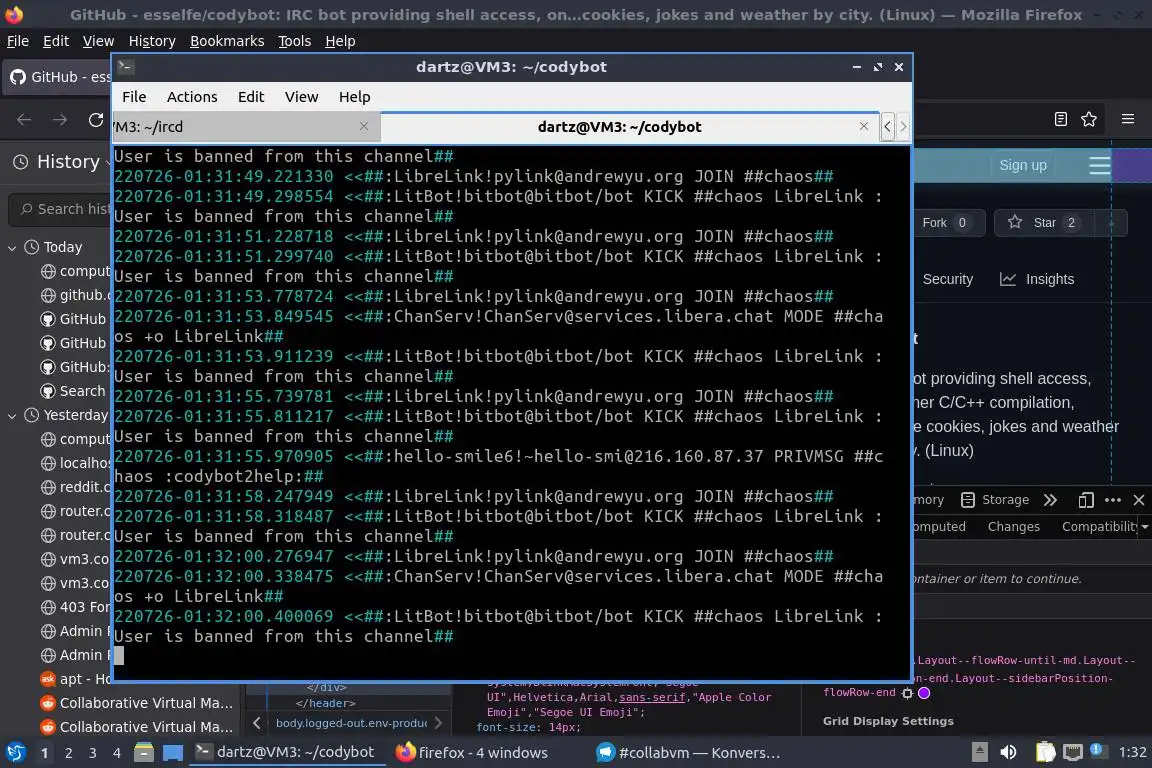The height and width of the screenshot is (768, 1152).
Task: Switch to workspace 4 on taskbar
Action: click(x=116, y=753)
